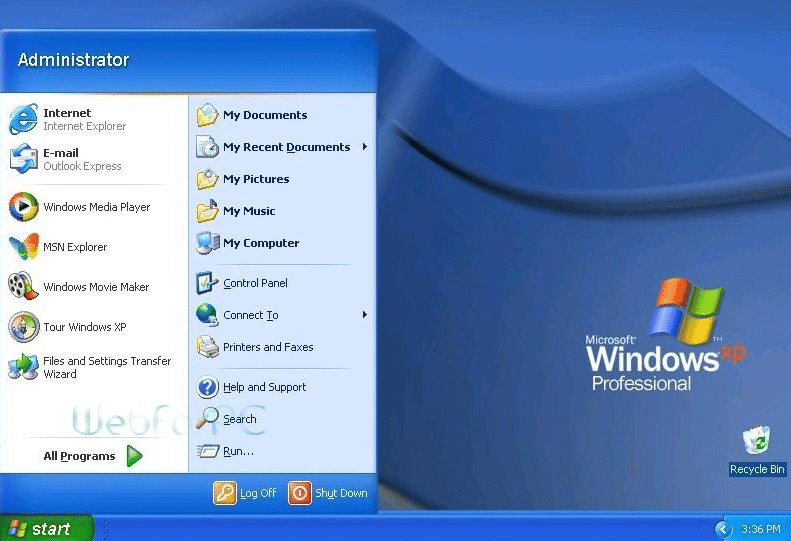Click the Windows Movie Maker film reel icon

[x=23, y=286]
